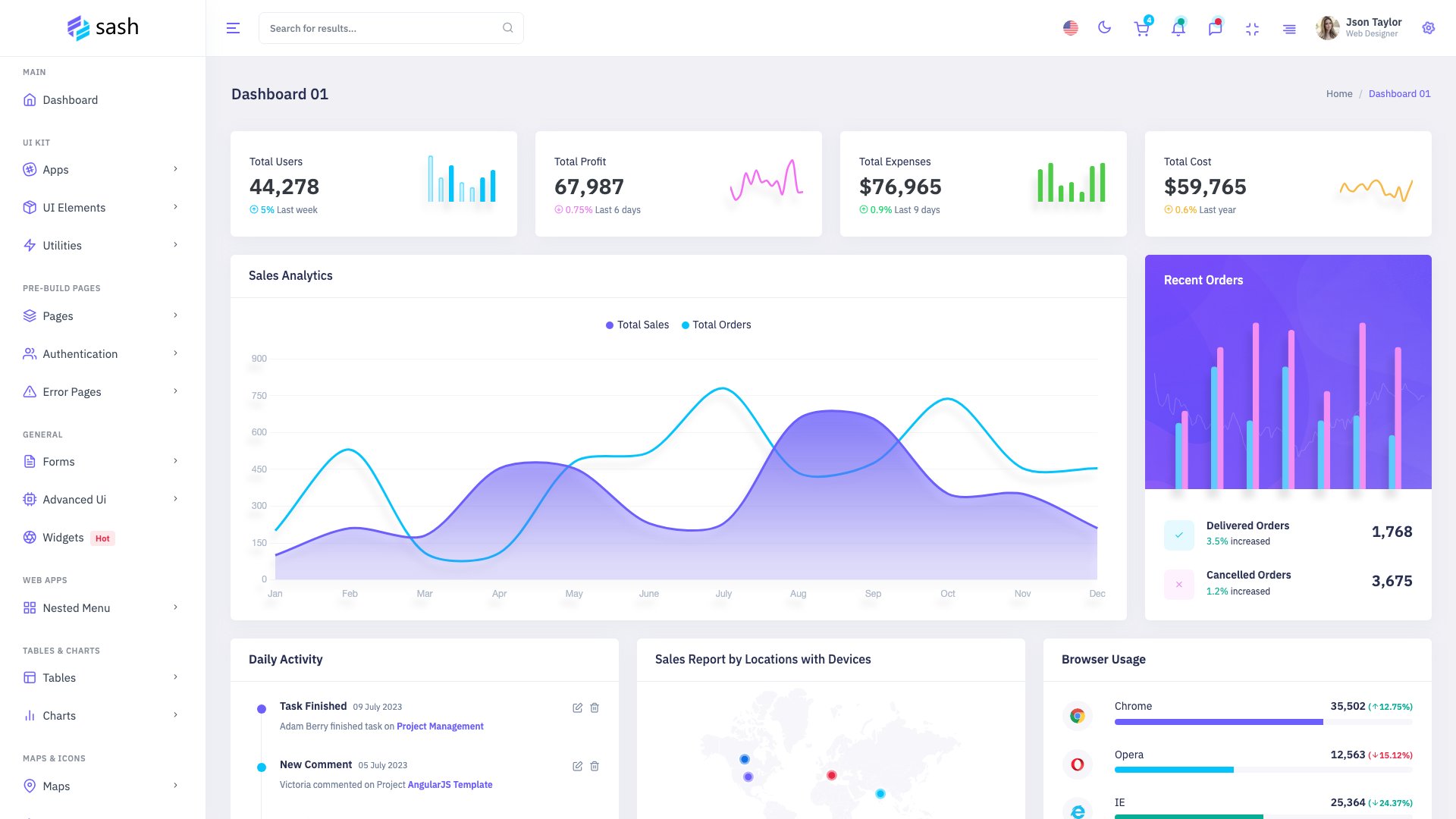Expand the Charts sidebar section
Screen dimensions: 1456x819
click(x=59, y=715)
